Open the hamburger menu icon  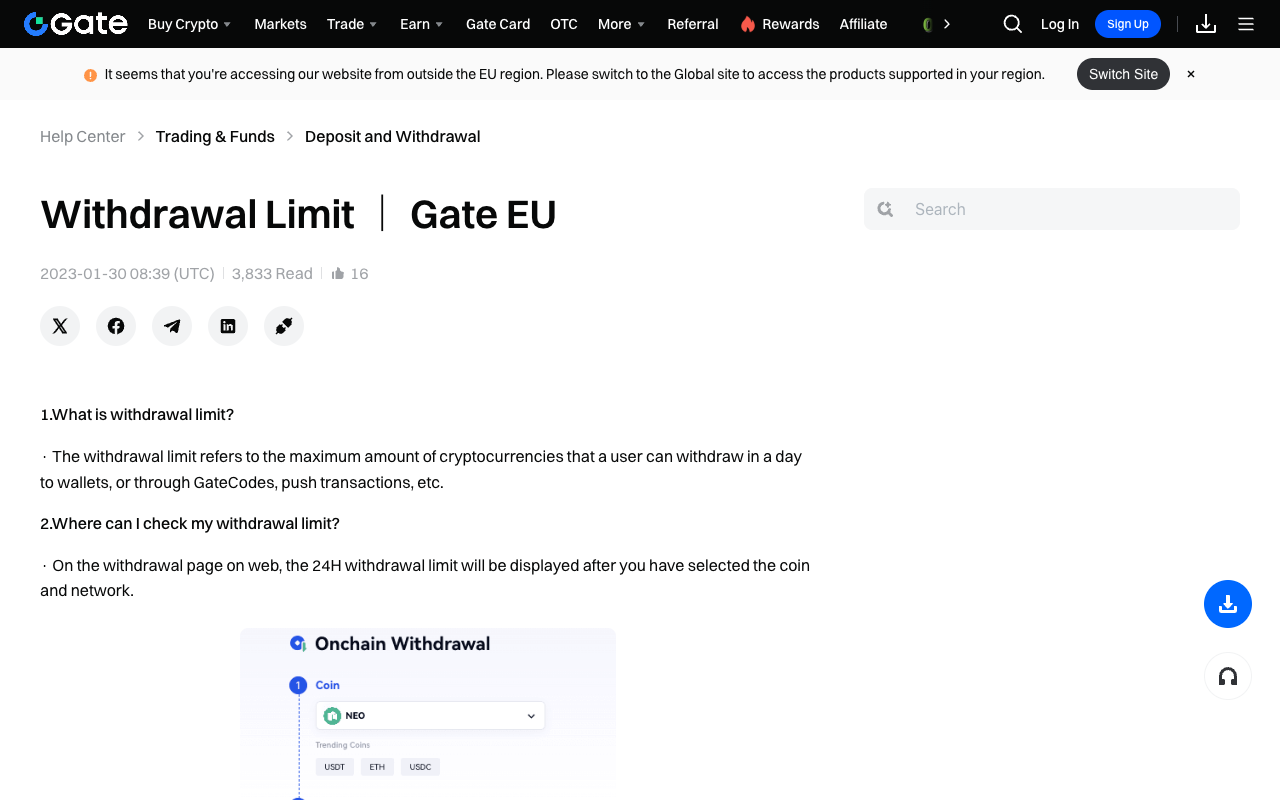(x=1246, y=24)
